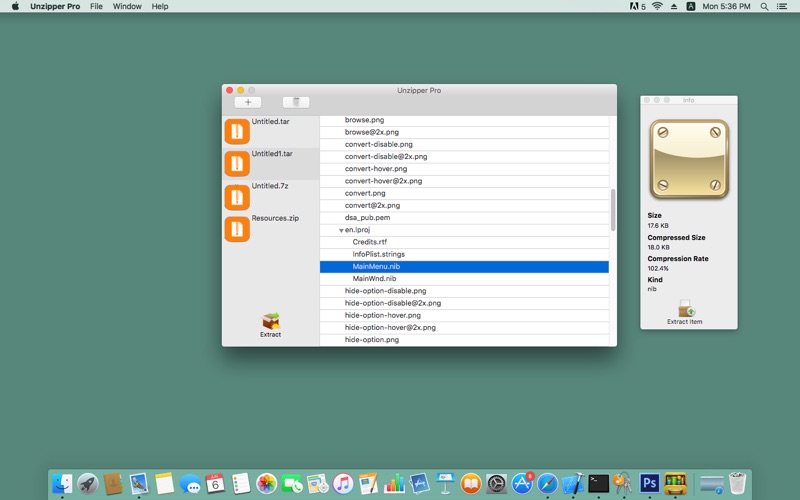This screenshot has height=500, width=800.
Task: Open Calendar in the Dock
Action: pyautogui.click(x=215, y=483)
